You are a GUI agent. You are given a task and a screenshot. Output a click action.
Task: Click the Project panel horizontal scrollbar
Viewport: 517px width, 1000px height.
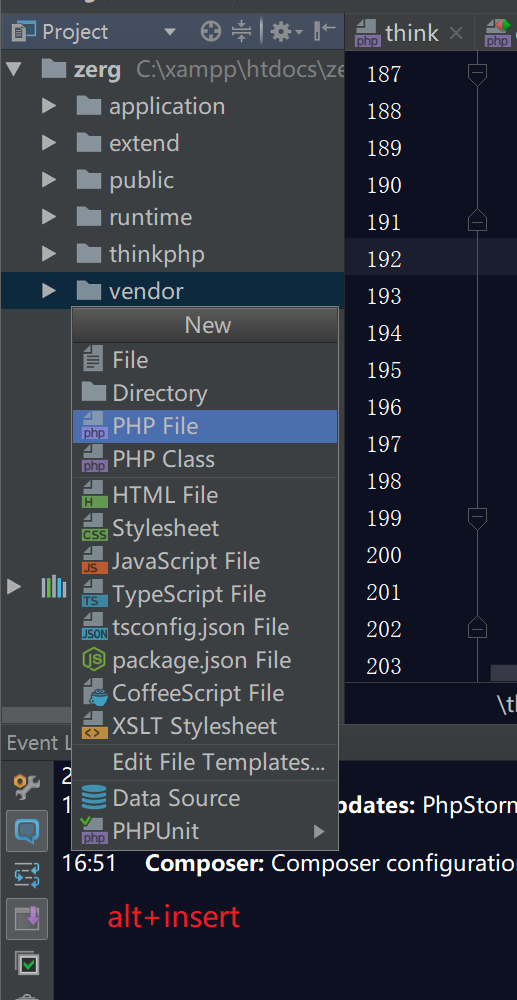(36, 714)
